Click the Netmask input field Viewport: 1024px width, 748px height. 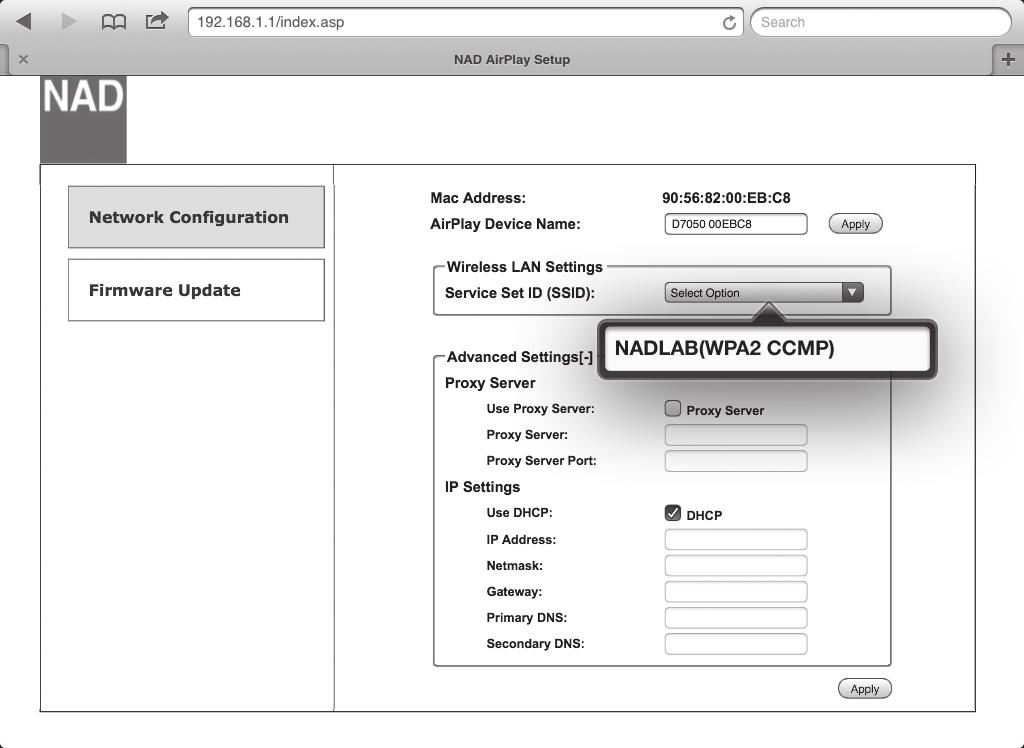click(735, 566)
